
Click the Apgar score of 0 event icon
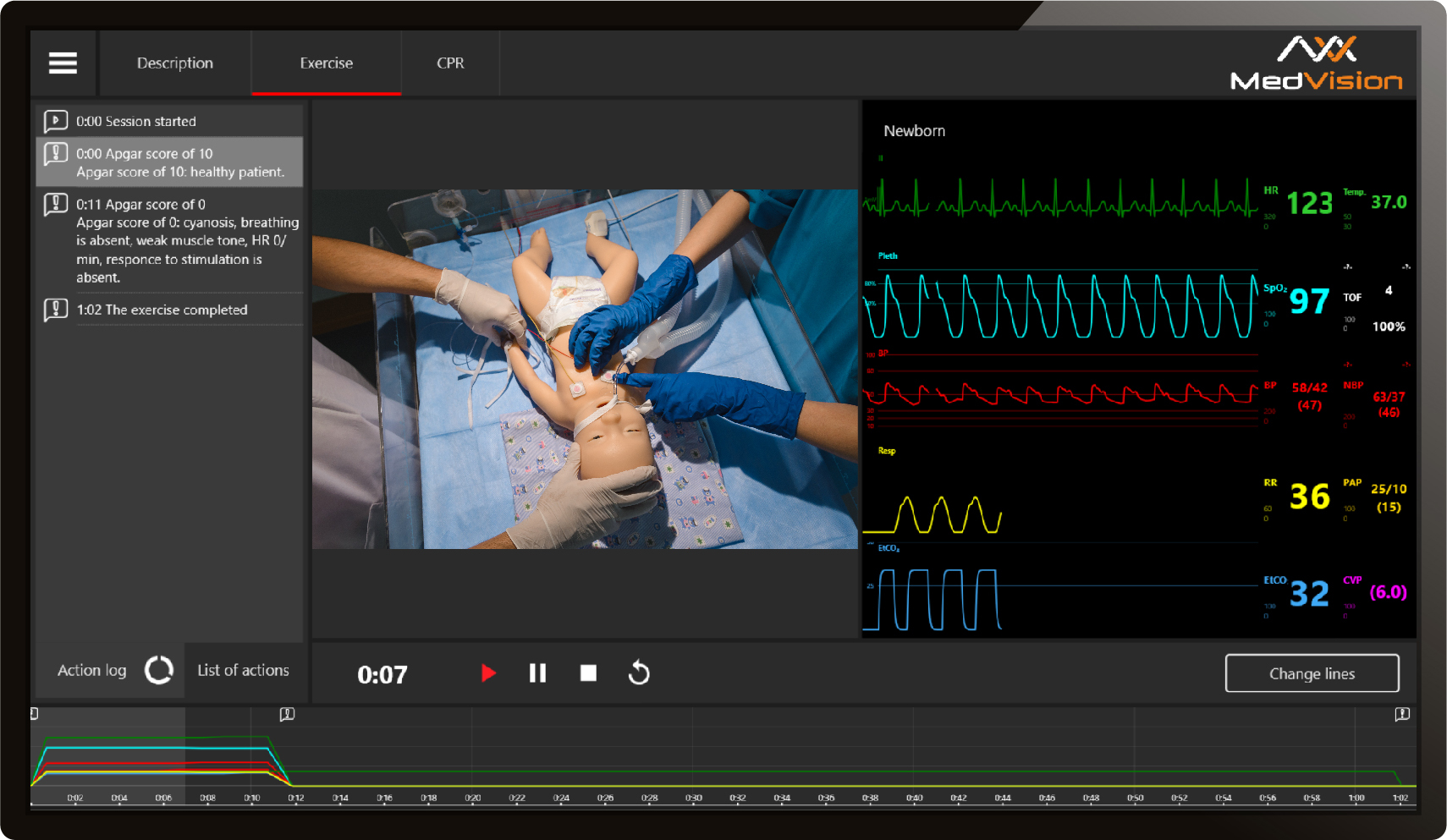[x=56, y=205]
